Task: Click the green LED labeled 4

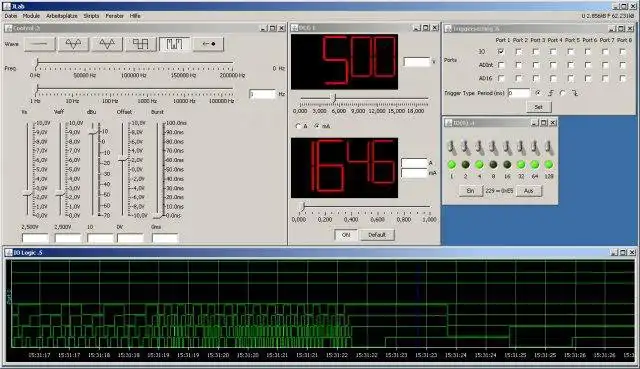Action: [x=479, y=165]
